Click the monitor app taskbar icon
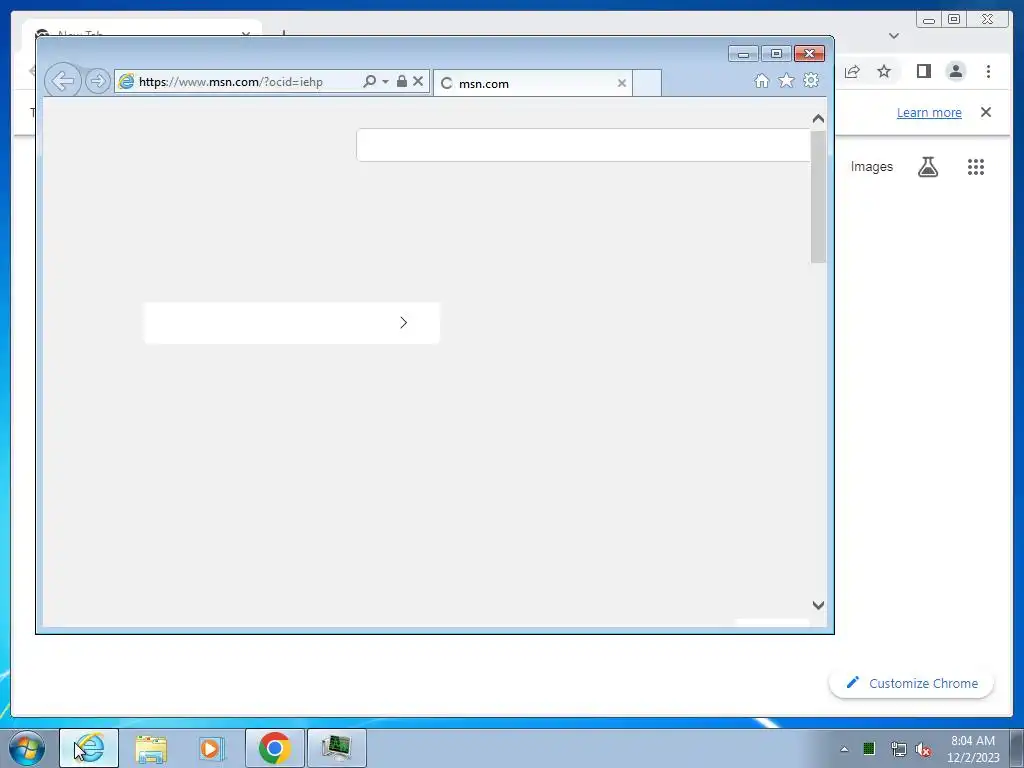This screenshot has height=768, width=1024. [x=336, y=748]
